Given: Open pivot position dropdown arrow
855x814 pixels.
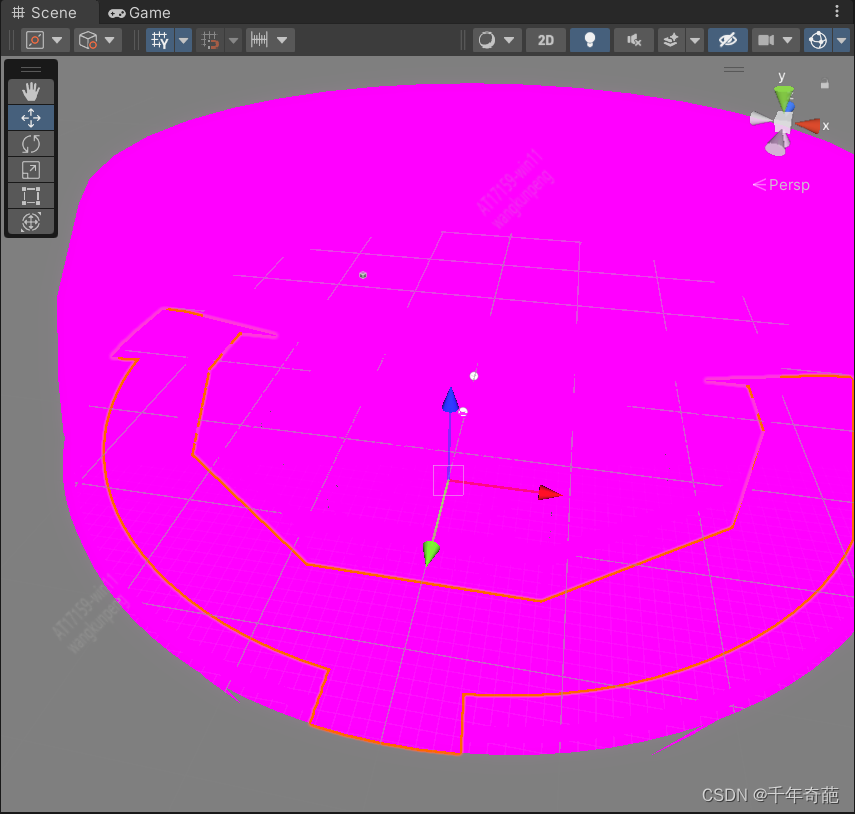Looking at the screenshot, I should pyautogui.click(x=57, y=40).
